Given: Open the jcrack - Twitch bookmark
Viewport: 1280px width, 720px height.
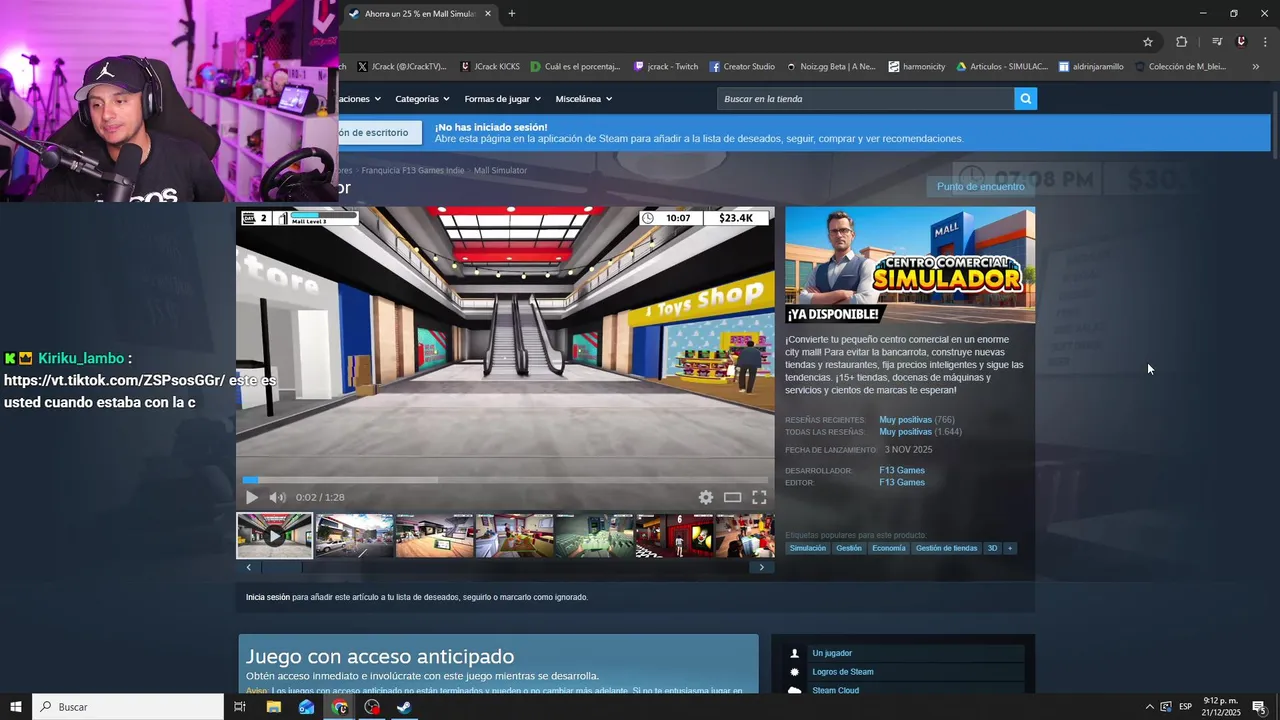Looking at the screenshot, I should pos(666,67).
